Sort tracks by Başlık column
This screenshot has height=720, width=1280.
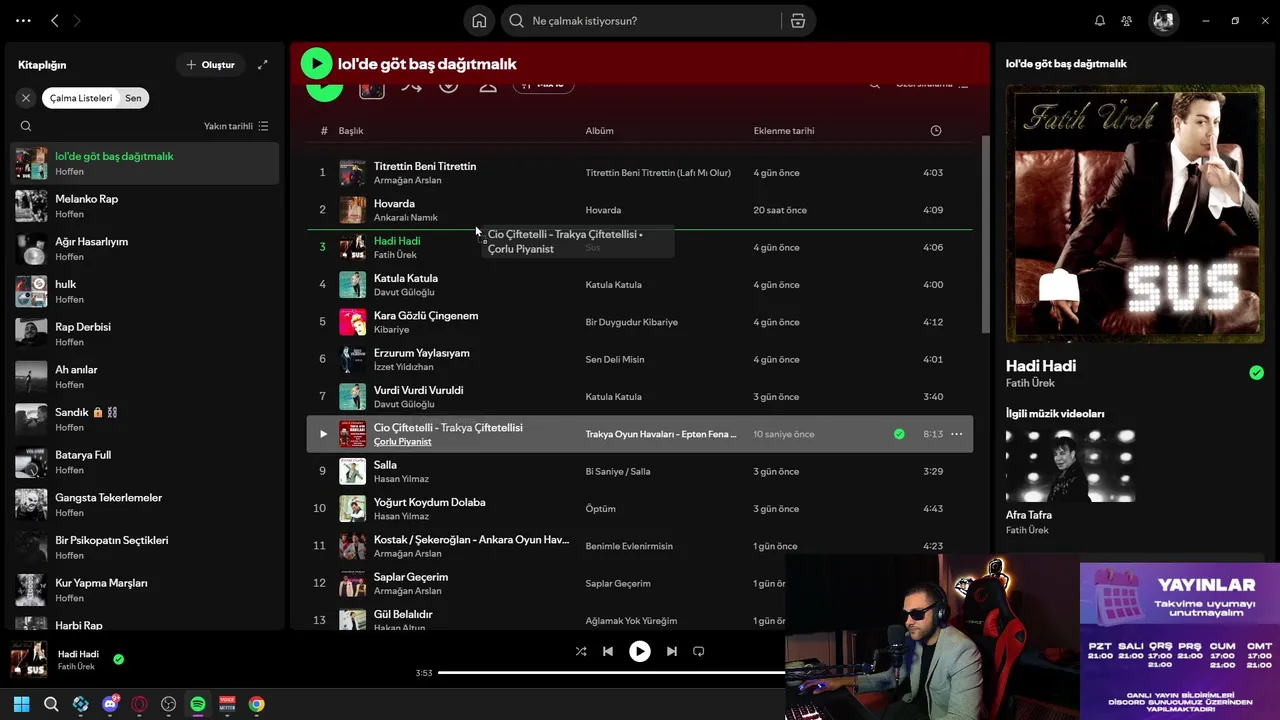click(x=350, y=131)
